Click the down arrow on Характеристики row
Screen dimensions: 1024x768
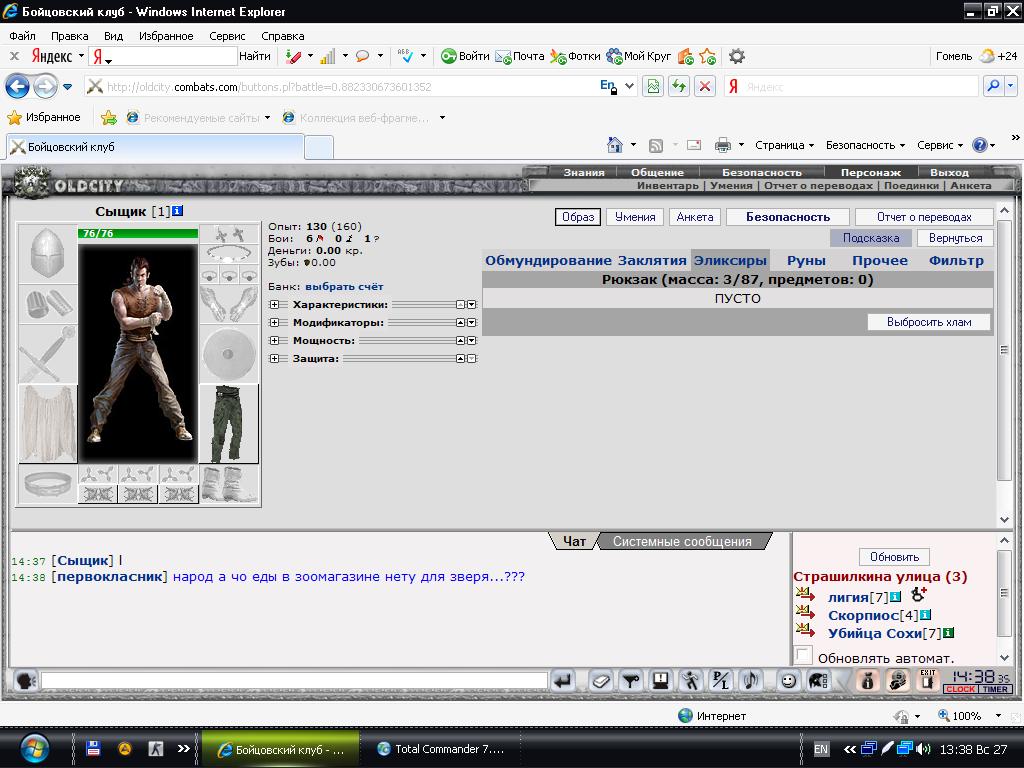(472, 304)
